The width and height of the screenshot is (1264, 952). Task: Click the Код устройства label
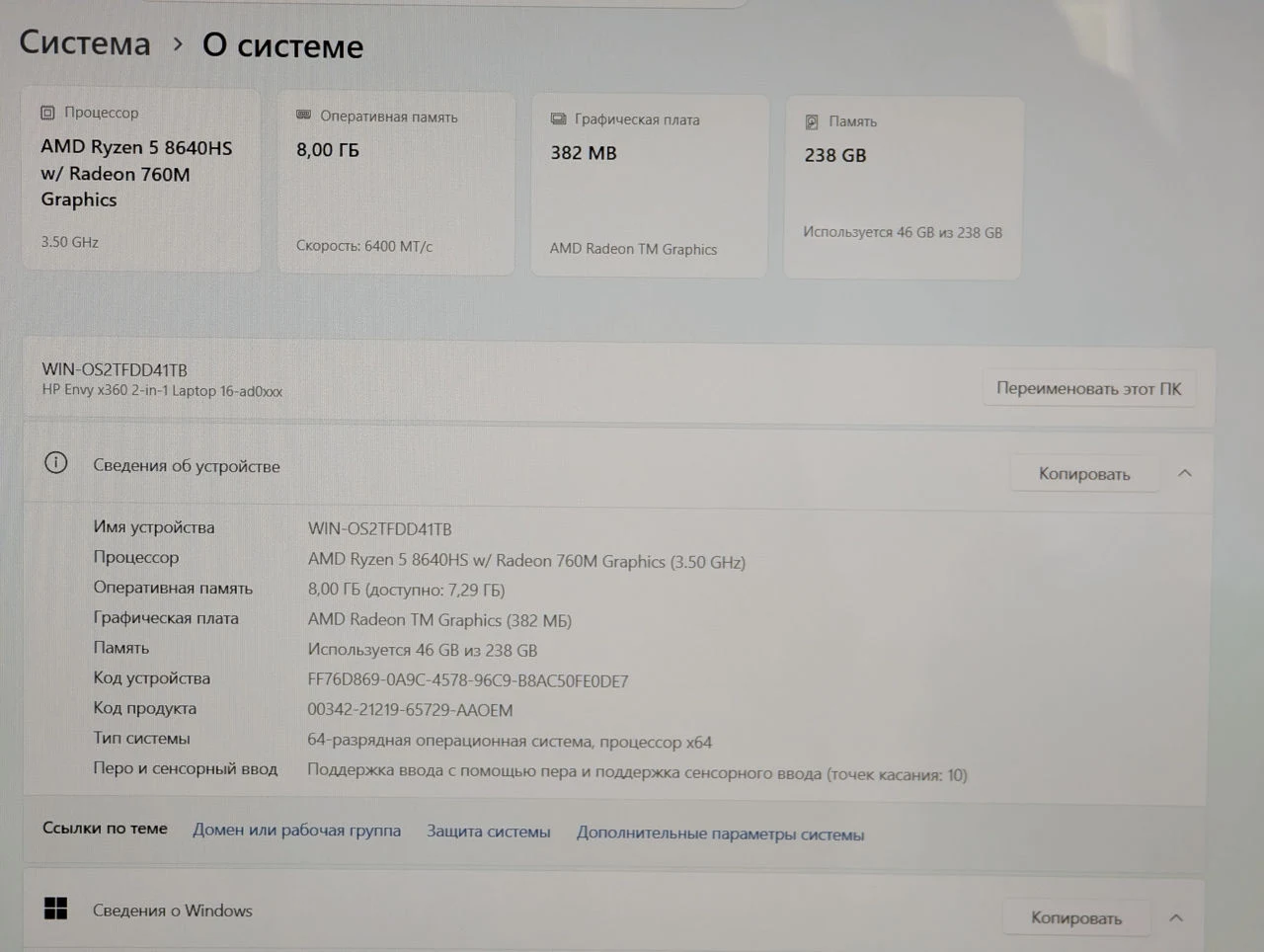tap(151, 678)
